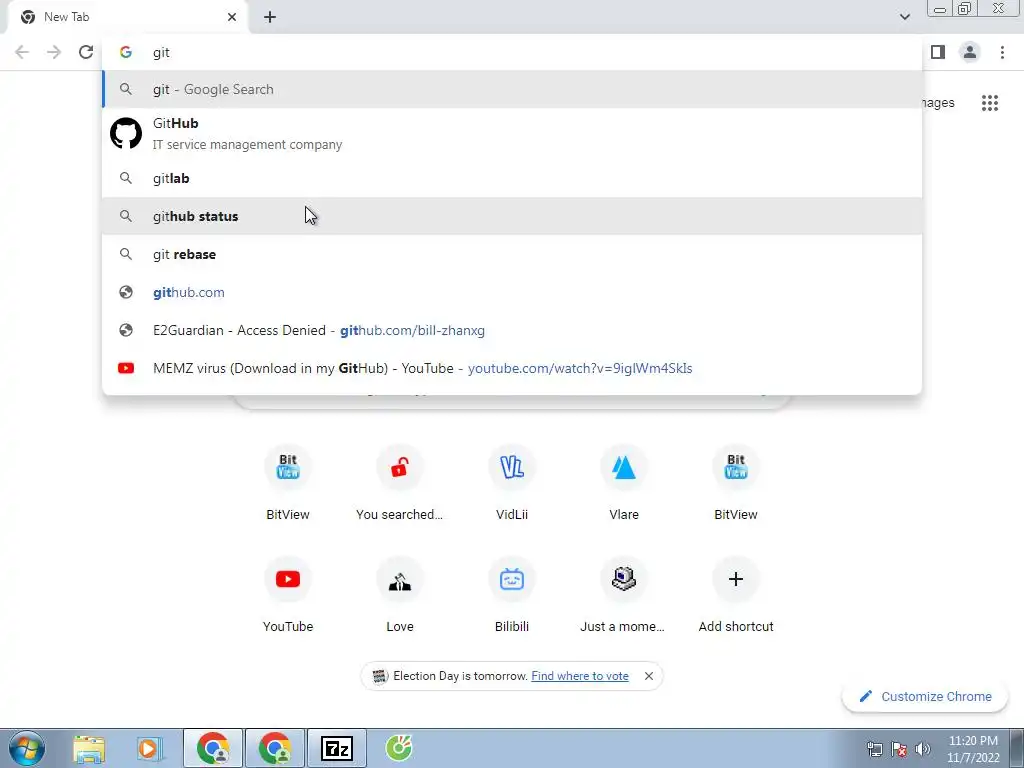
Task: Click Customize Chrome button
Action: (x=925, y=696)
